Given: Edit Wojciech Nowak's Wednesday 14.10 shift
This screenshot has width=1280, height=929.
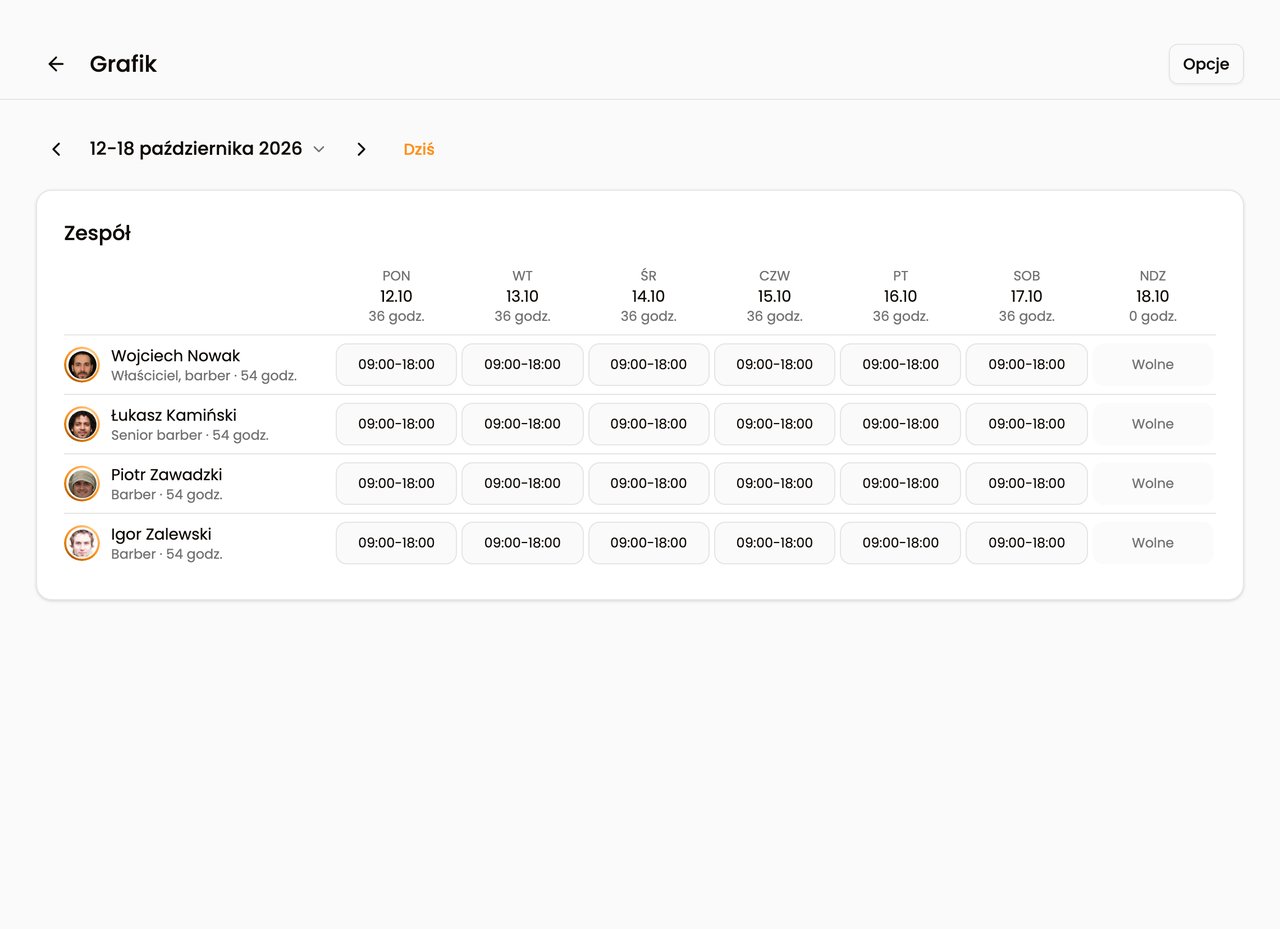Looking at the screenshot, I should pyautogui.click(x=648, y=365).
